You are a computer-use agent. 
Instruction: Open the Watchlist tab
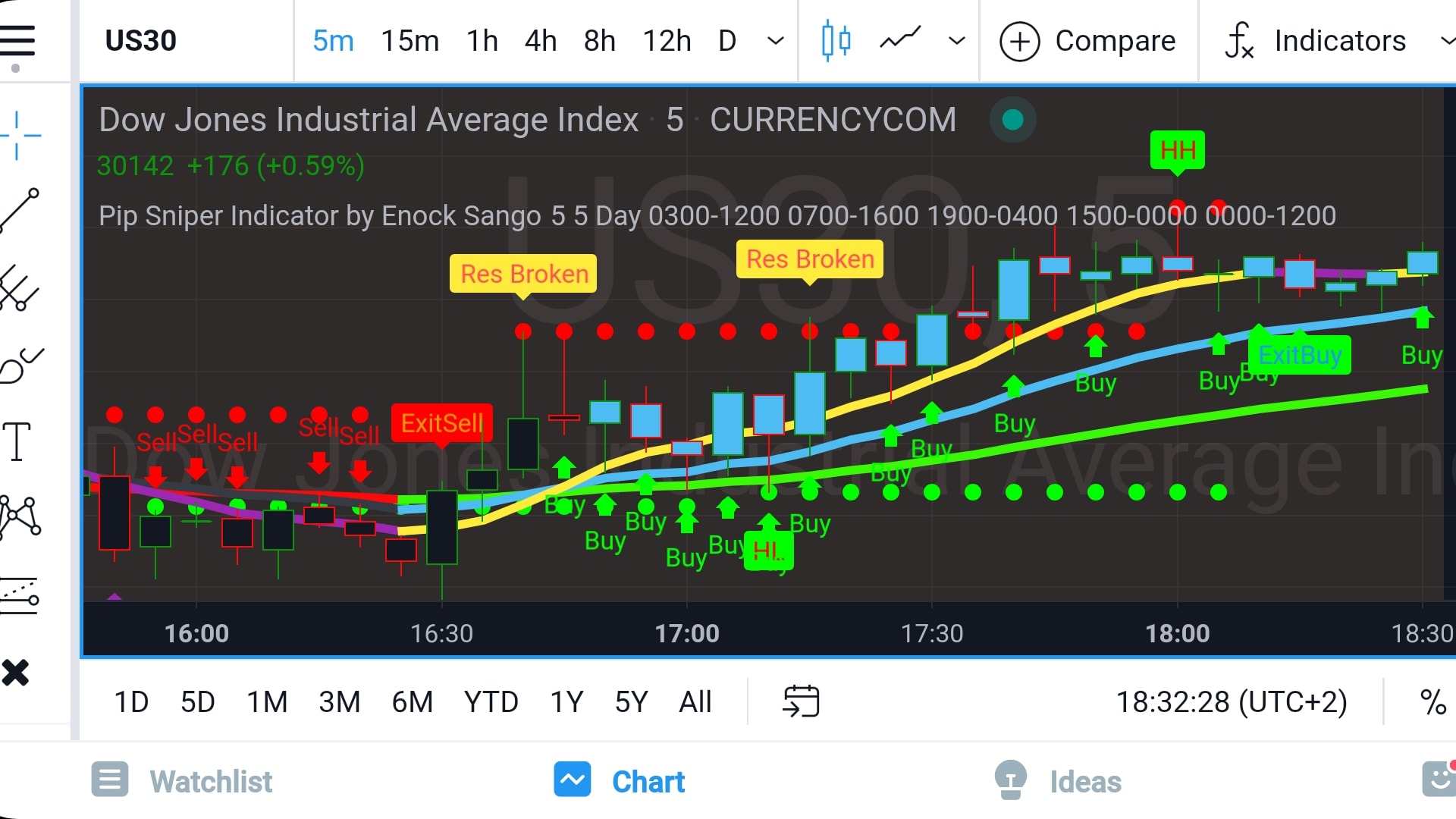[182, 781]
